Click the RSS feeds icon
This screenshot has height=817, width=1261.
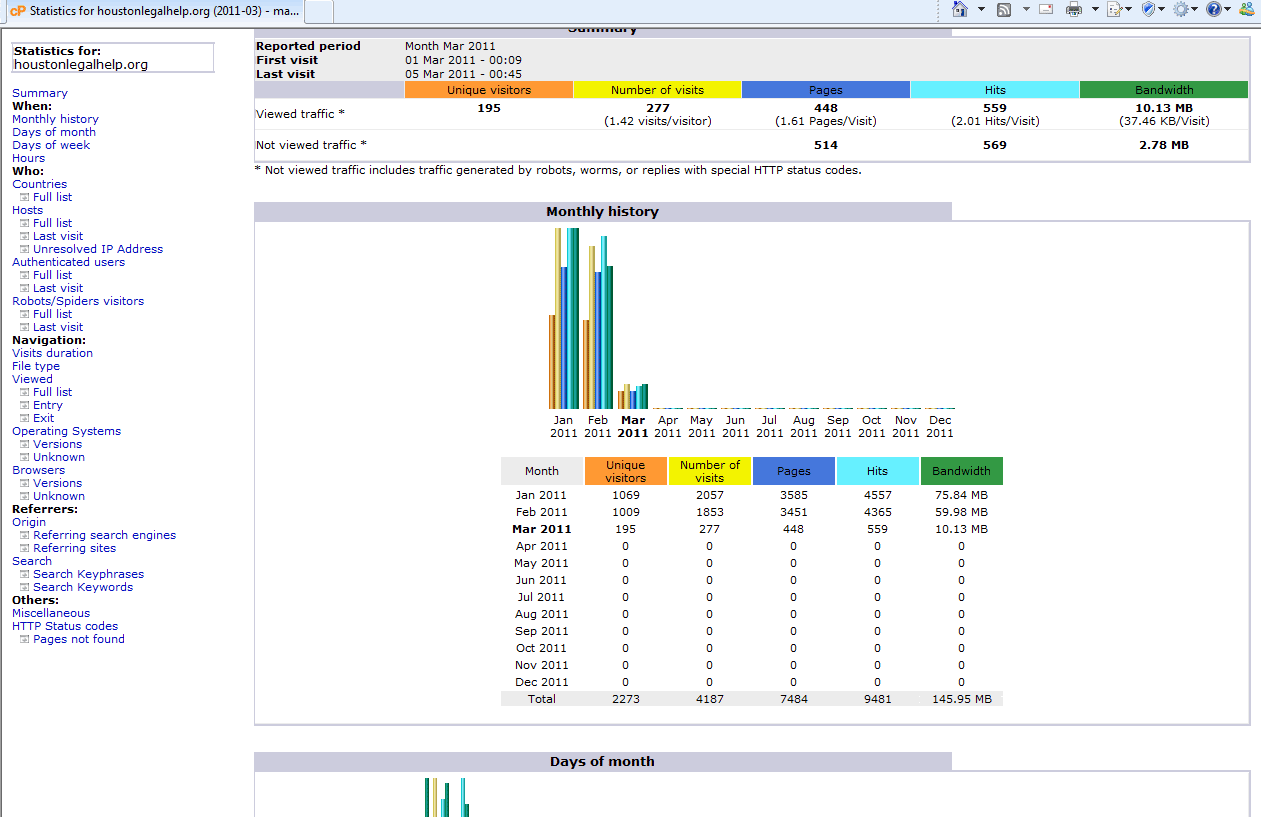point(1003,9)
